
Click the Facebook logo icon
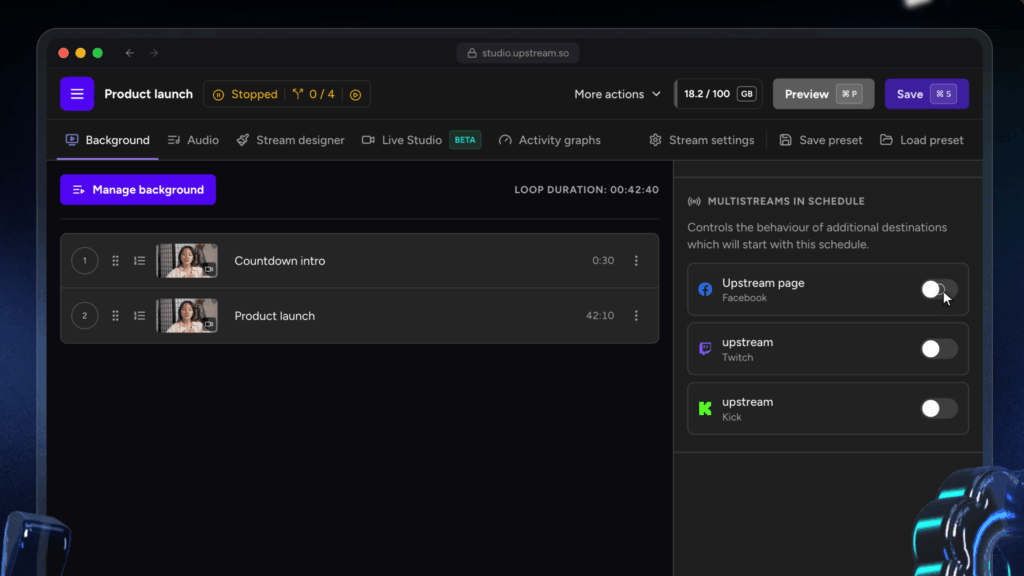pyautogui.click(x=705, y=289)
